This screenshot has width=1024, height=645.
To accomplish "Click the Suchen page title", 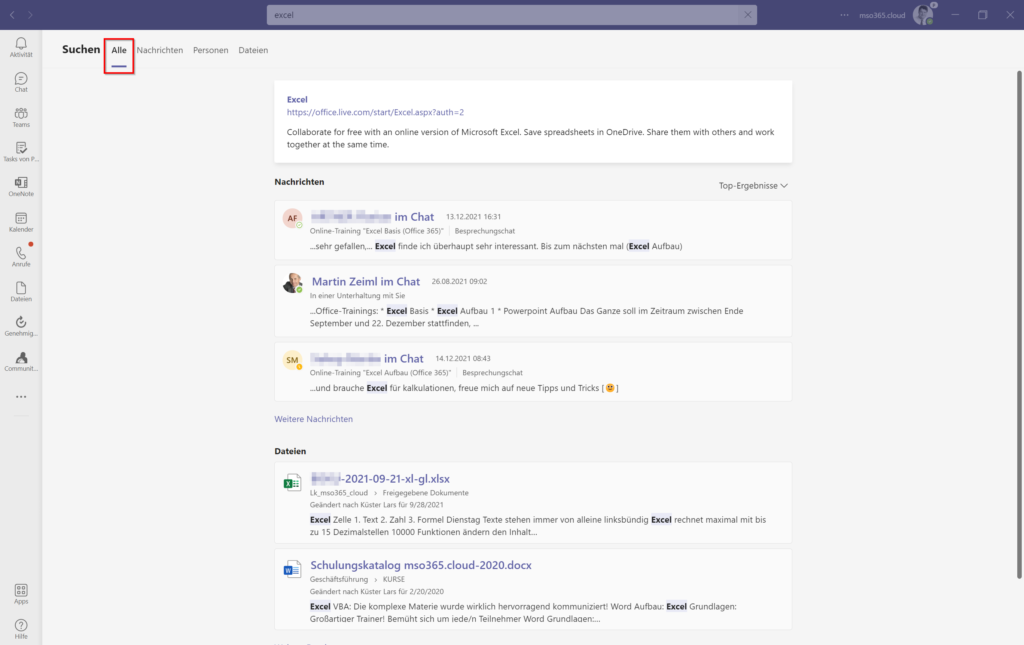I will click(81, 50).
